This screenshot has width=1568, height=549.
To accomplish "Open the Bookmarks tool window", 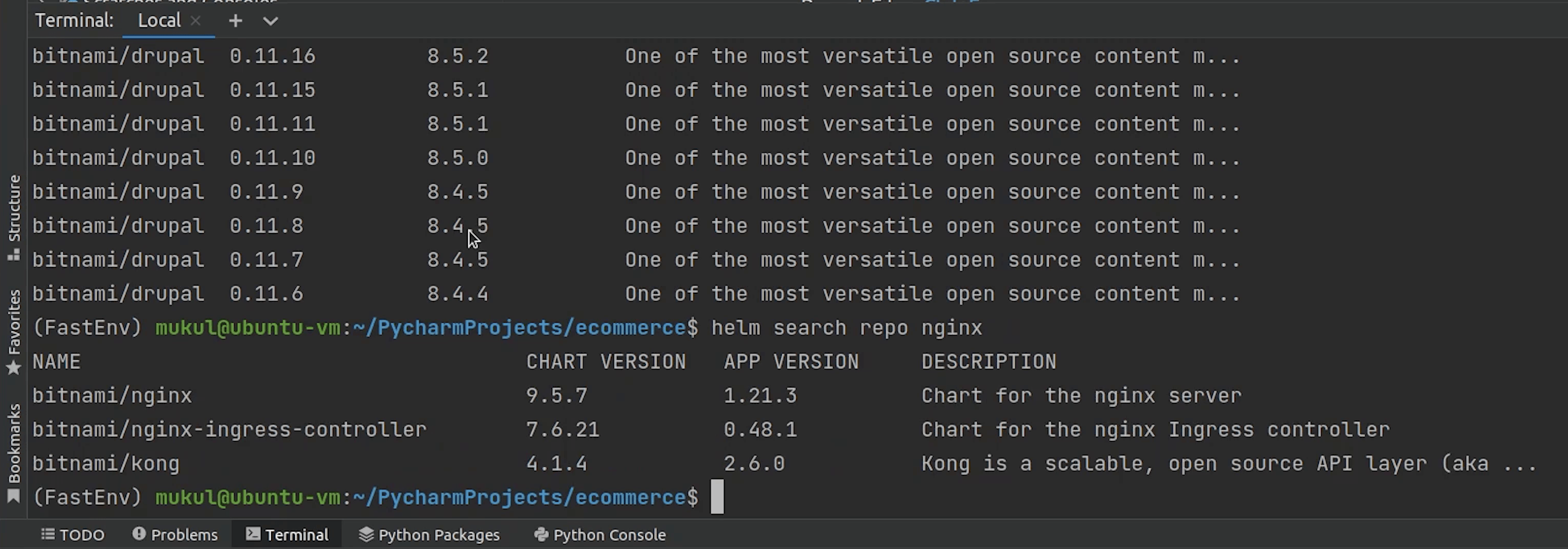I will (14, 453).
